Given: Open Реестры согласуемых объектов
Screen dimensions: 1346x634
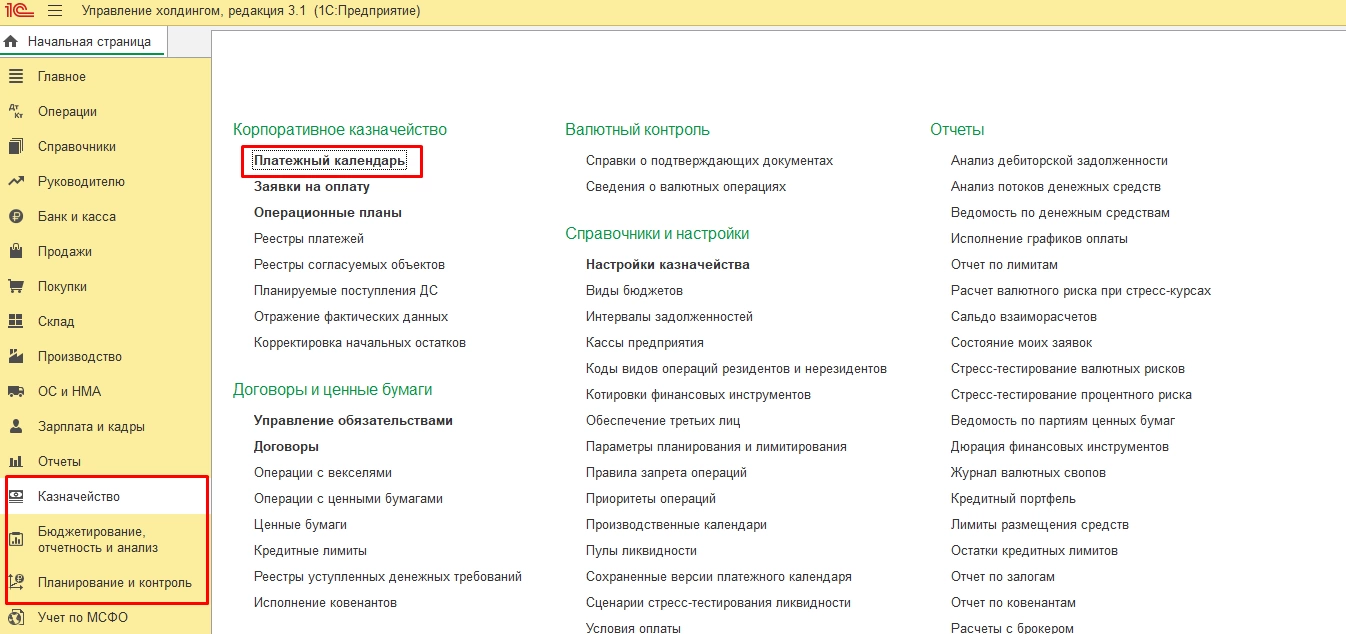Looking at the screenshot, I should [350, 265].
